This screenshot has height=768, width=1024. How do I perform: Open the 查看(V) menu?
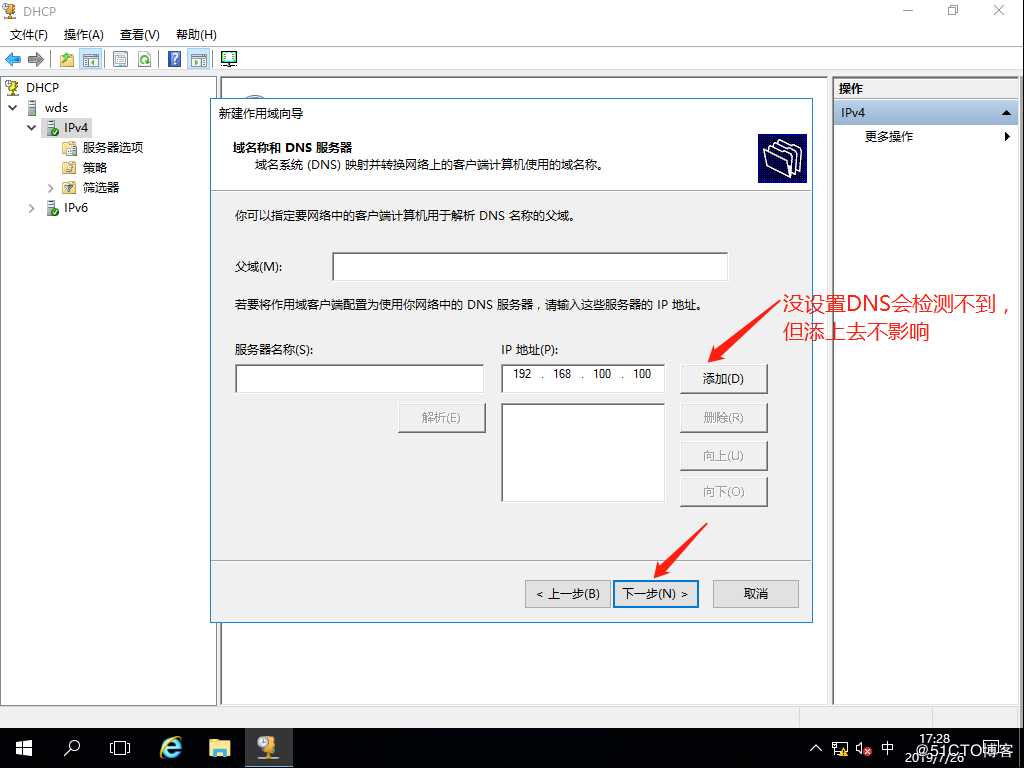pos(140,35)
